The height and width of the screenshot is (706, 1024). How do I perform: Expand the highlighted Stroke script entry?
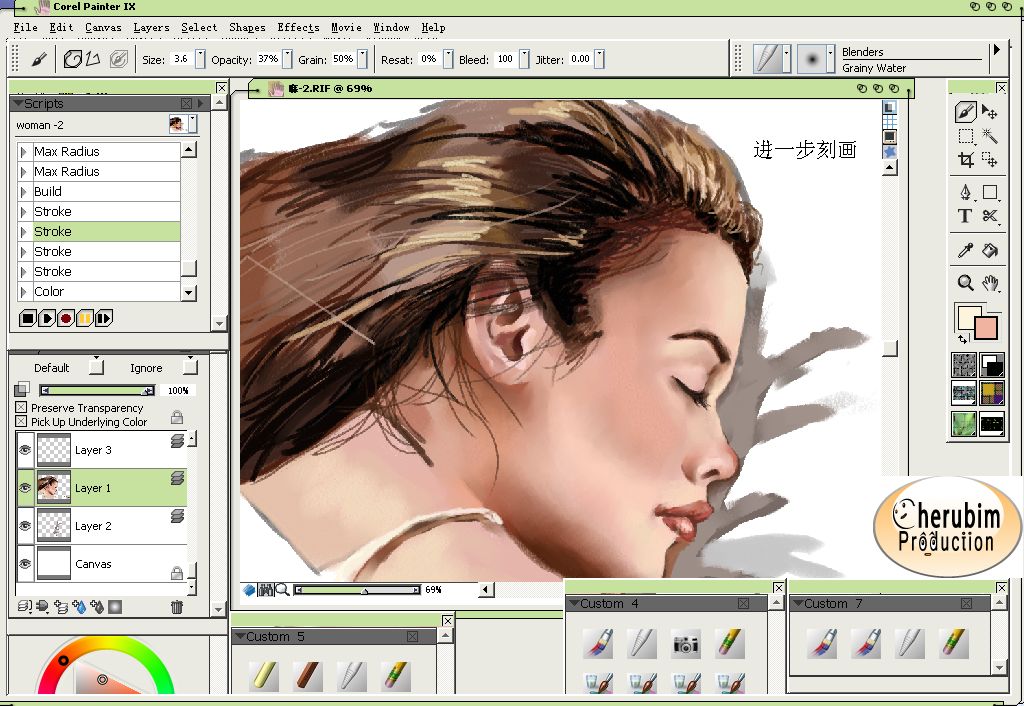tap(24, 232)
